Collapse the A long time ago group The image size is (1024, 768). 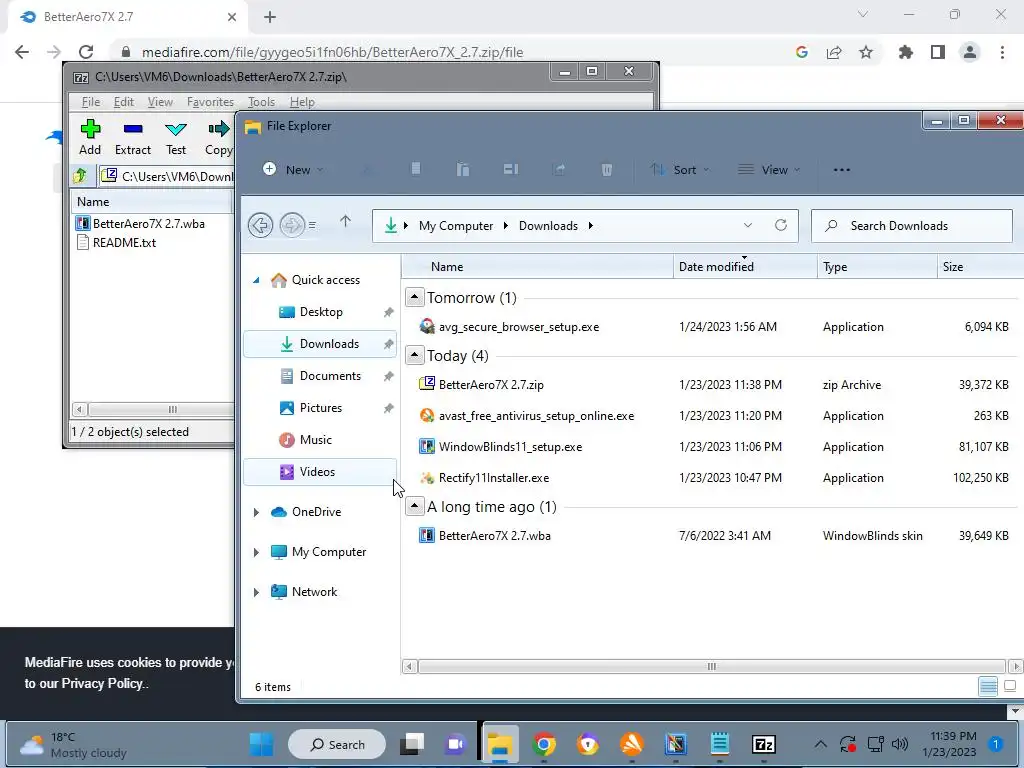[x=414, y=506]
